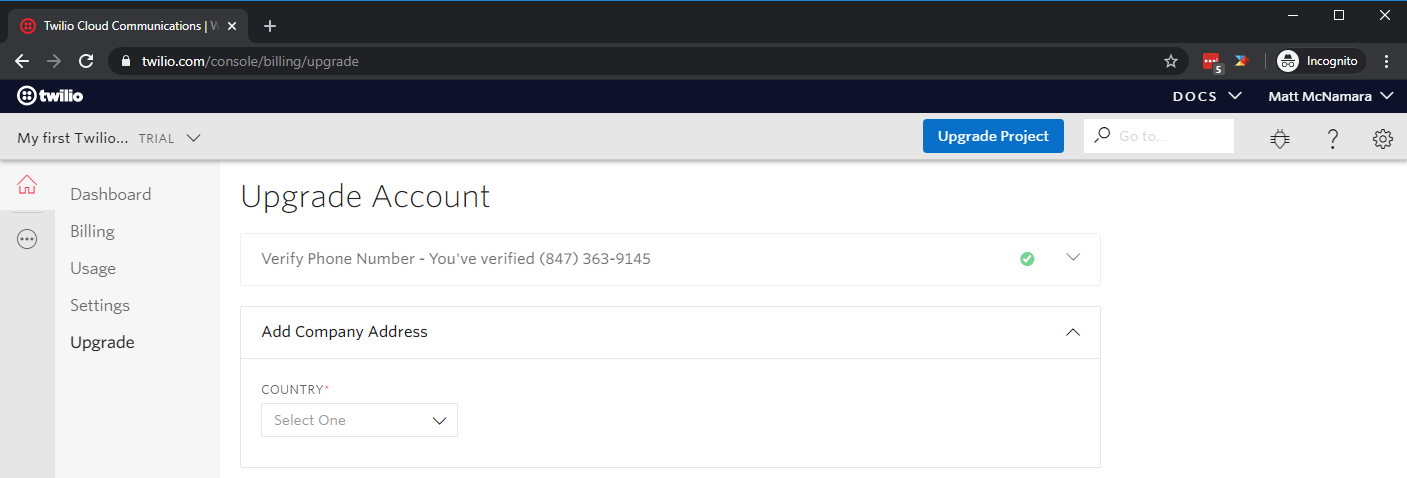
Task: Click the Twilio logo in header
Action: coord(50,96)
